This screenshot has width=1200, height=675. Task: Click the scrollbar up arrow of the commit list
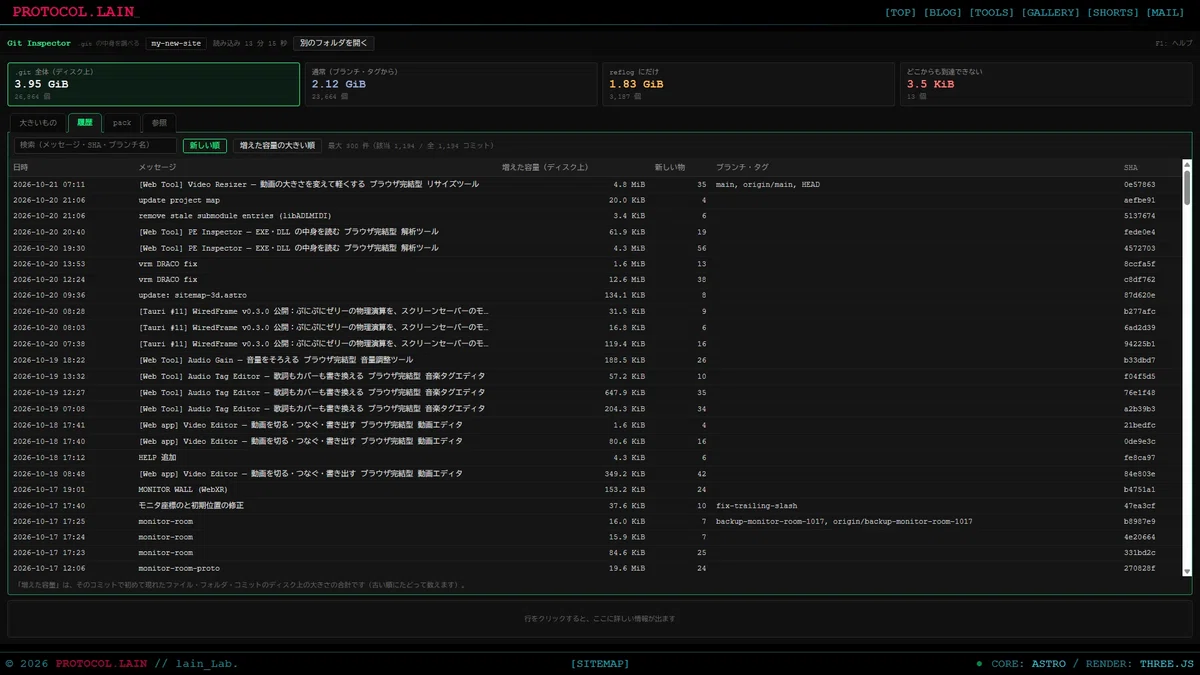tap(1187, 164)
